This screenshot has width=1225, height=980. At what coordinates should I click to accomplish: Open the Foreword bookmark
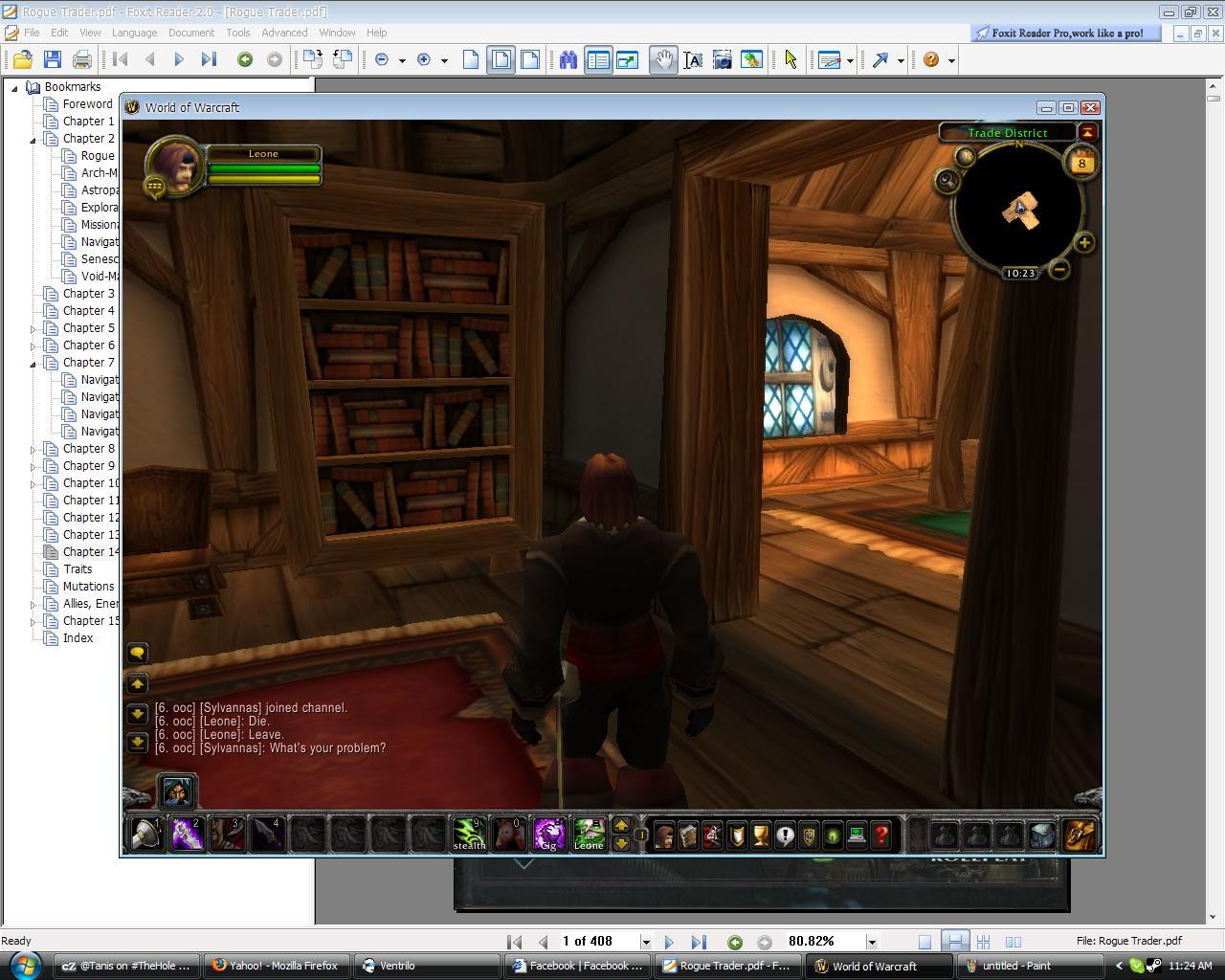[x=87, y=104]
